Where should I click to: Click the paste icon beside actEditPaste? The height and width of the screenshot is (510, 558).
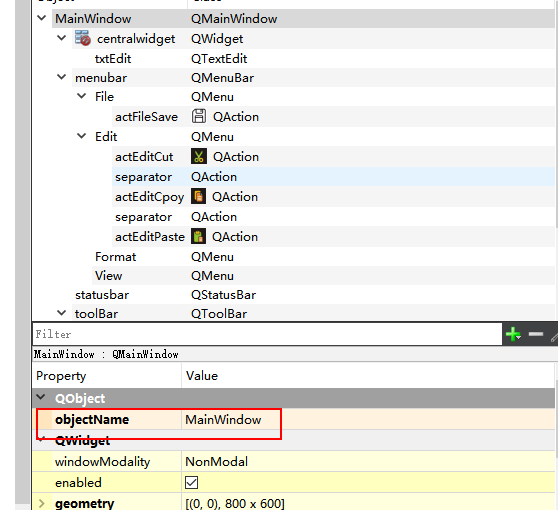click(x=198, y=236)
